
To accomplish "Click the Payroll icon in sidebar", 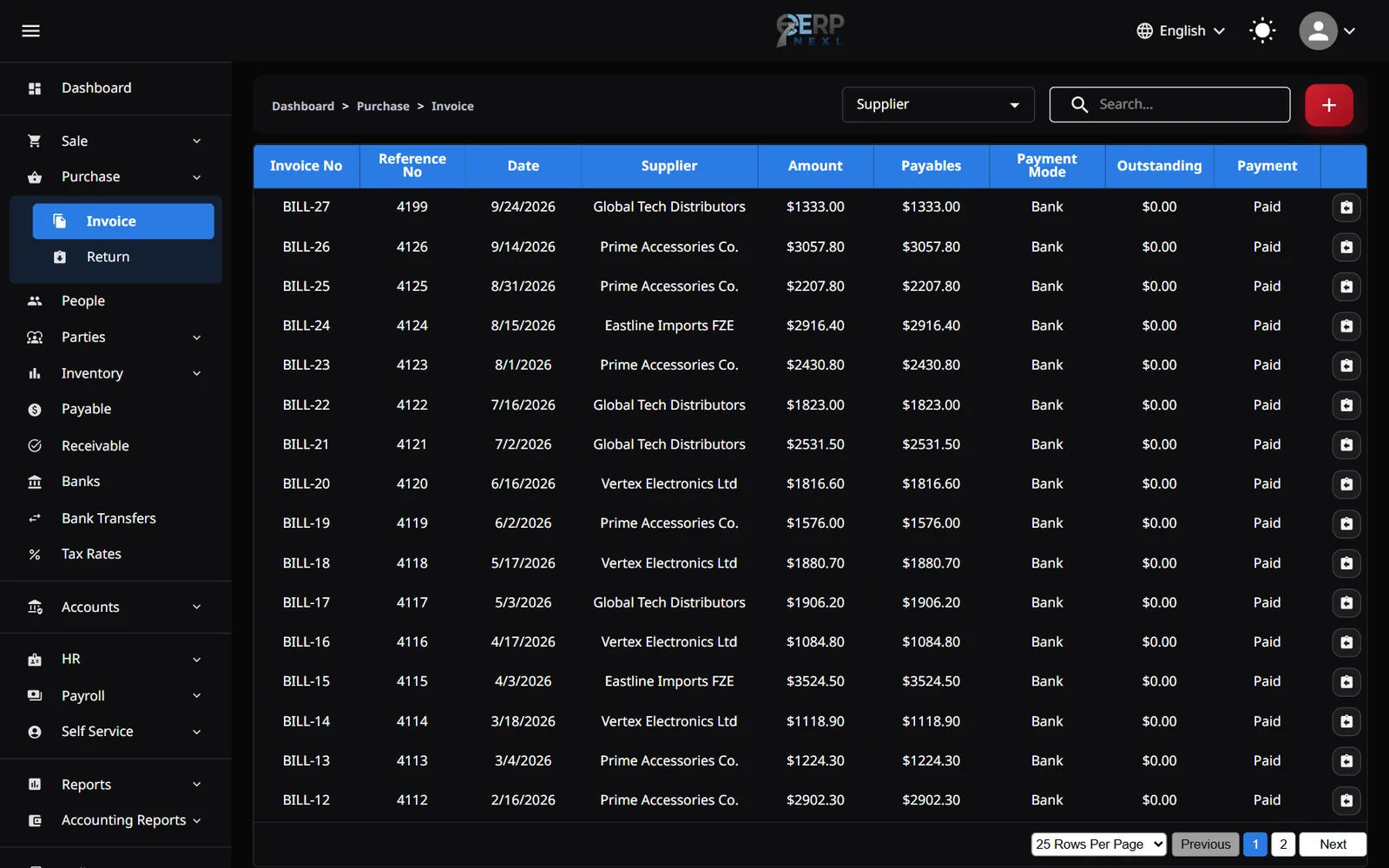I will tap(35, 696).
